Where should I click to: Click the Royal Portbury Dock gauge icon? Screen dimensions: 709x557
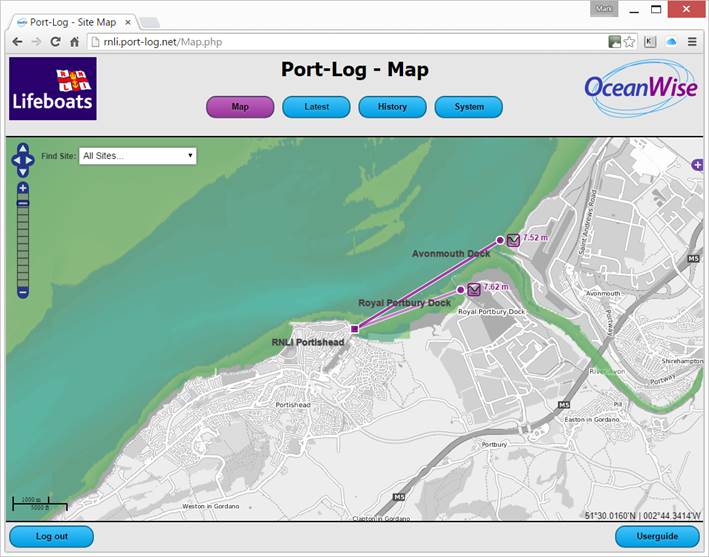click(x=474, y=289)
